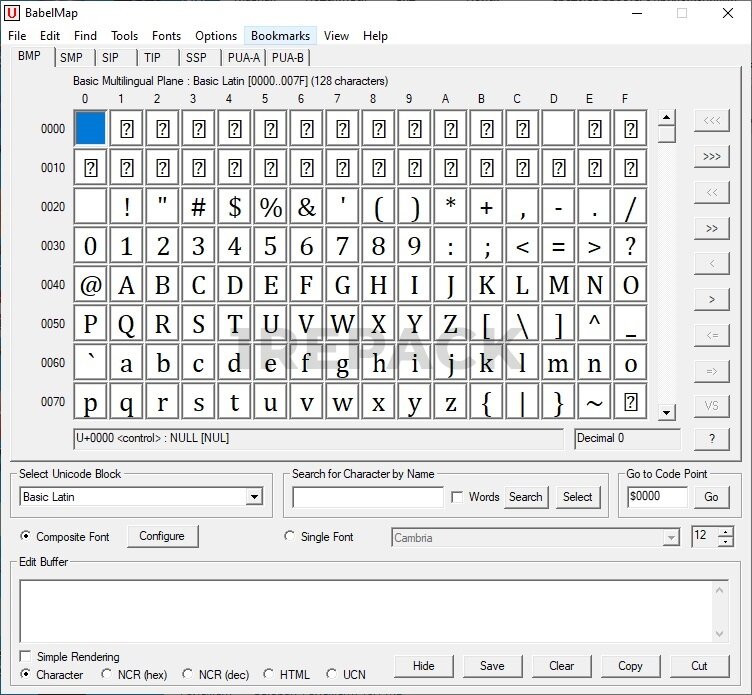
Task: Expand the Select Unicode Block dropdown
Action: point(254,497)
